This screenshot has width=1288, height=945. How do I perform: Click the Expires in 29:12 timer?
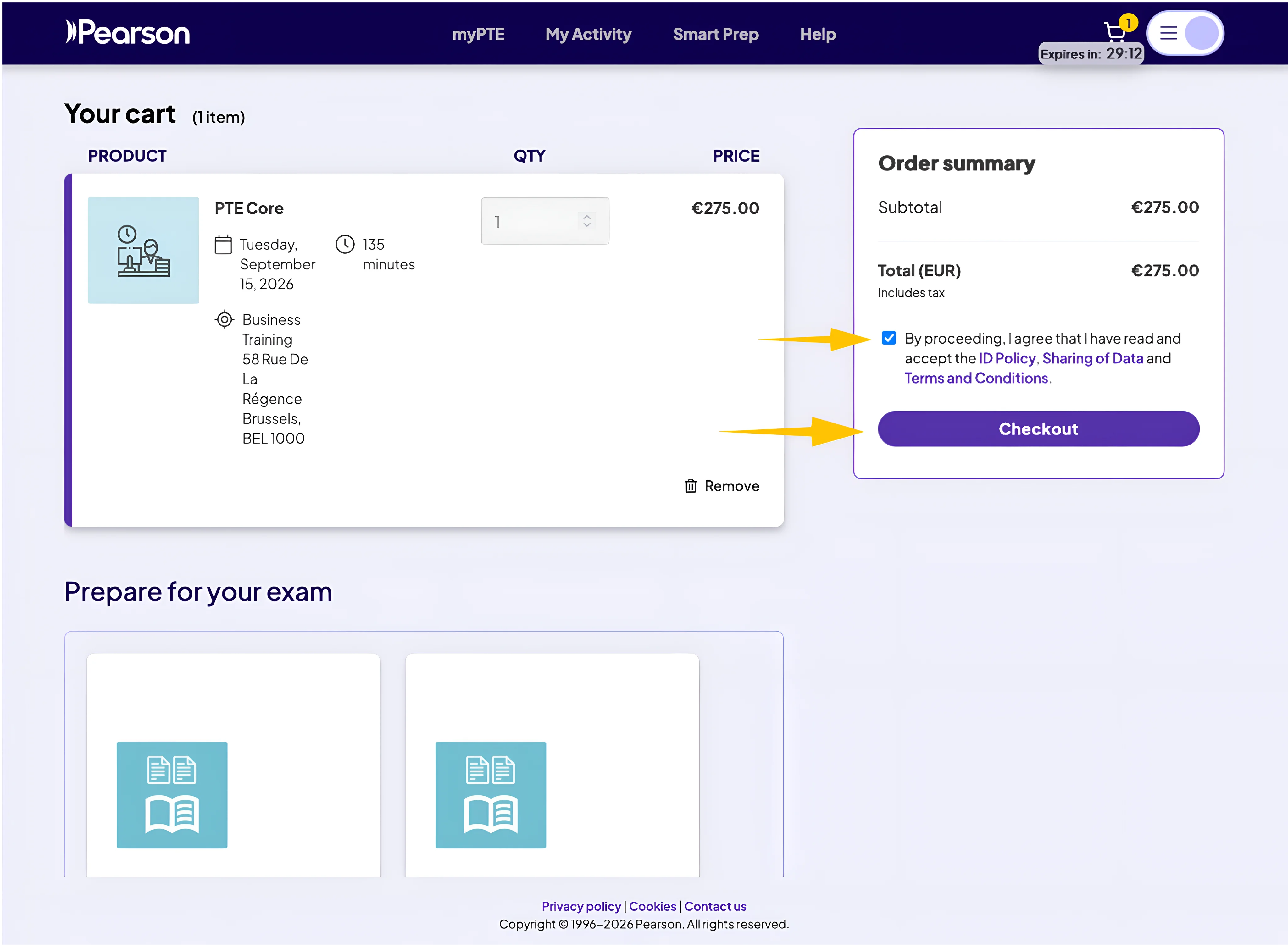point(1091,54)
